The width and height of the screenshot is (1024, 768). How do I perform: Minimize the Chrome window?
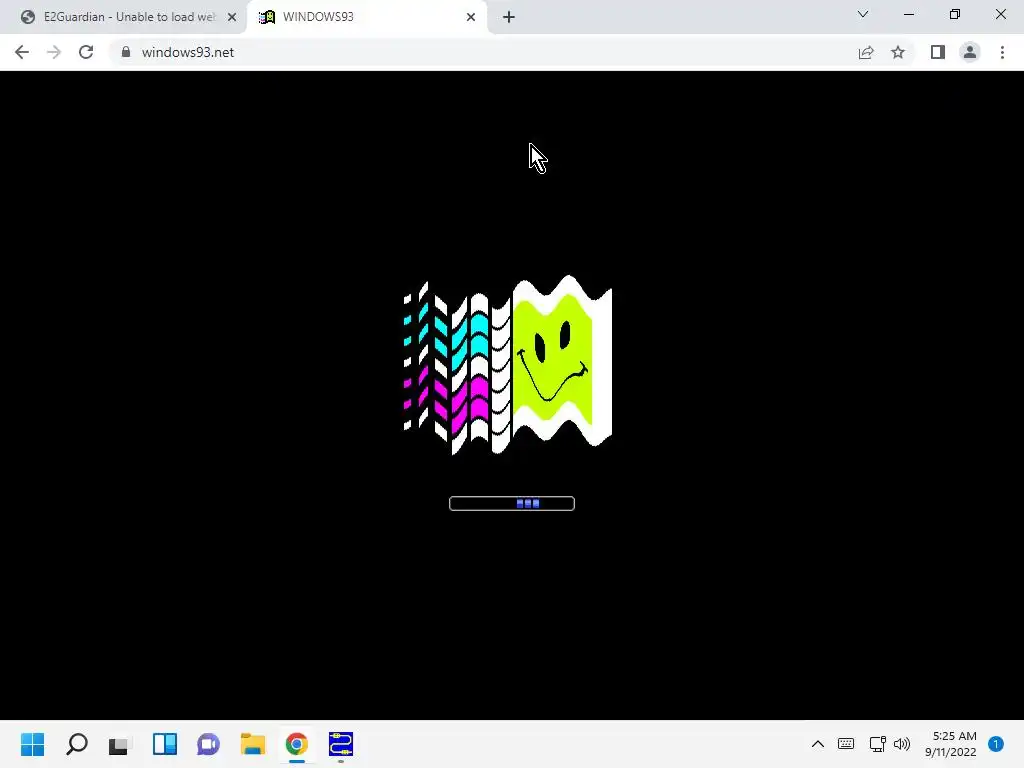pos(909,14)
